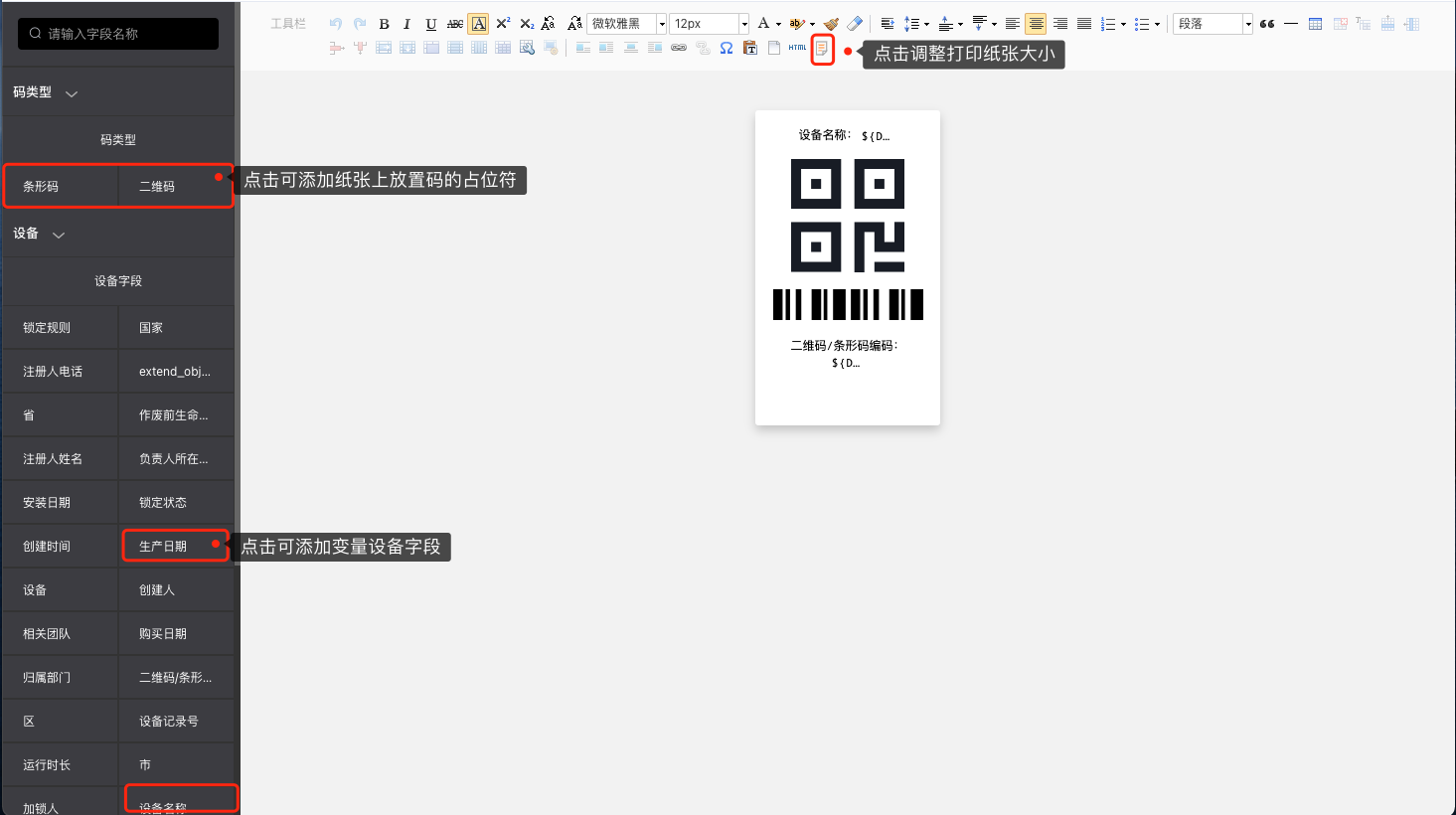Click the insert column icon
This screenshot has height=815, width=1456.
pos(1411,24)
